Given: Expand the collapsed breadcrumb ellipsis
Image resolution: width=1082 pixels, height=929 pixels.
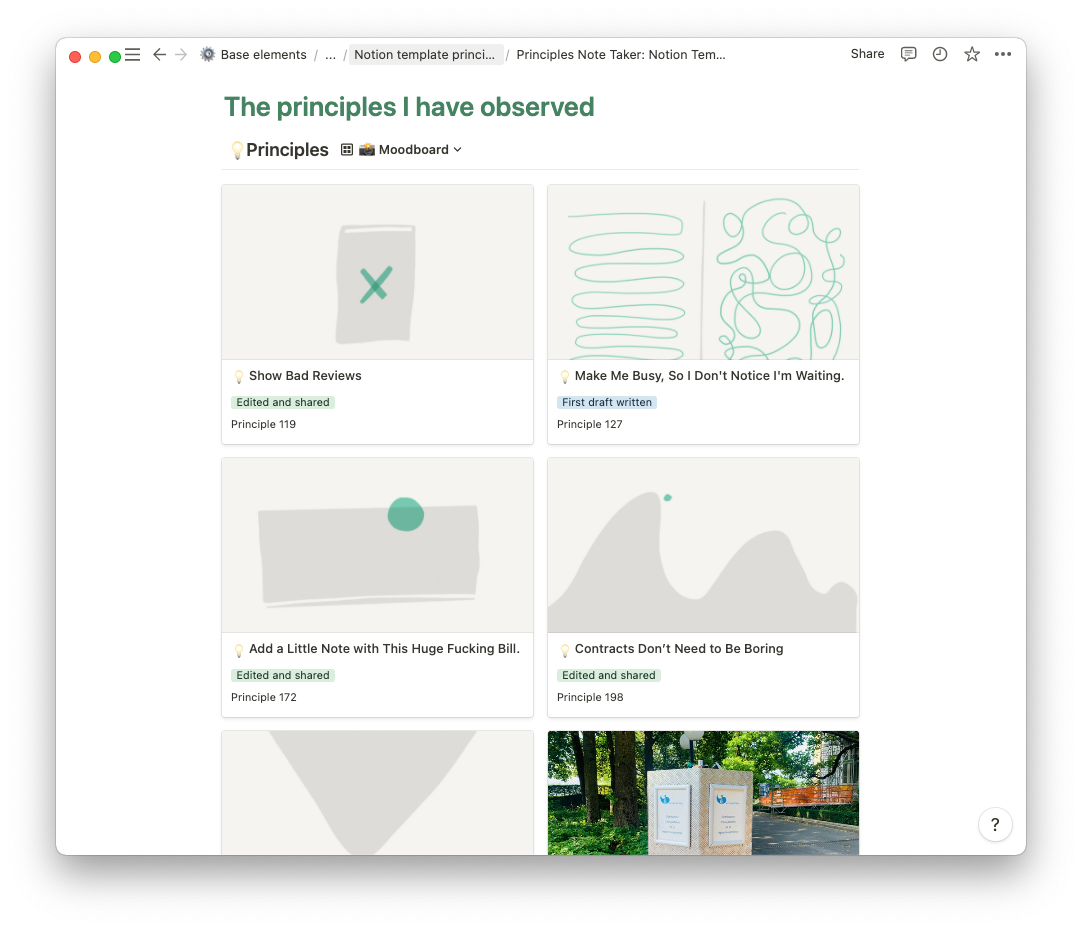Looking at the screenshot, I should pyautogui.click(x=330, y=55).
